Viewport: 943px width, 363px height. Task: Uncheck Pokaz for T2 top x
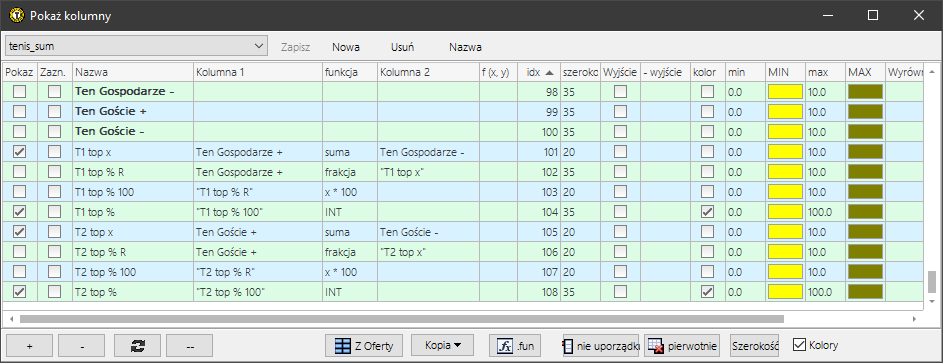pyautogui.click(x=19, y=232)
